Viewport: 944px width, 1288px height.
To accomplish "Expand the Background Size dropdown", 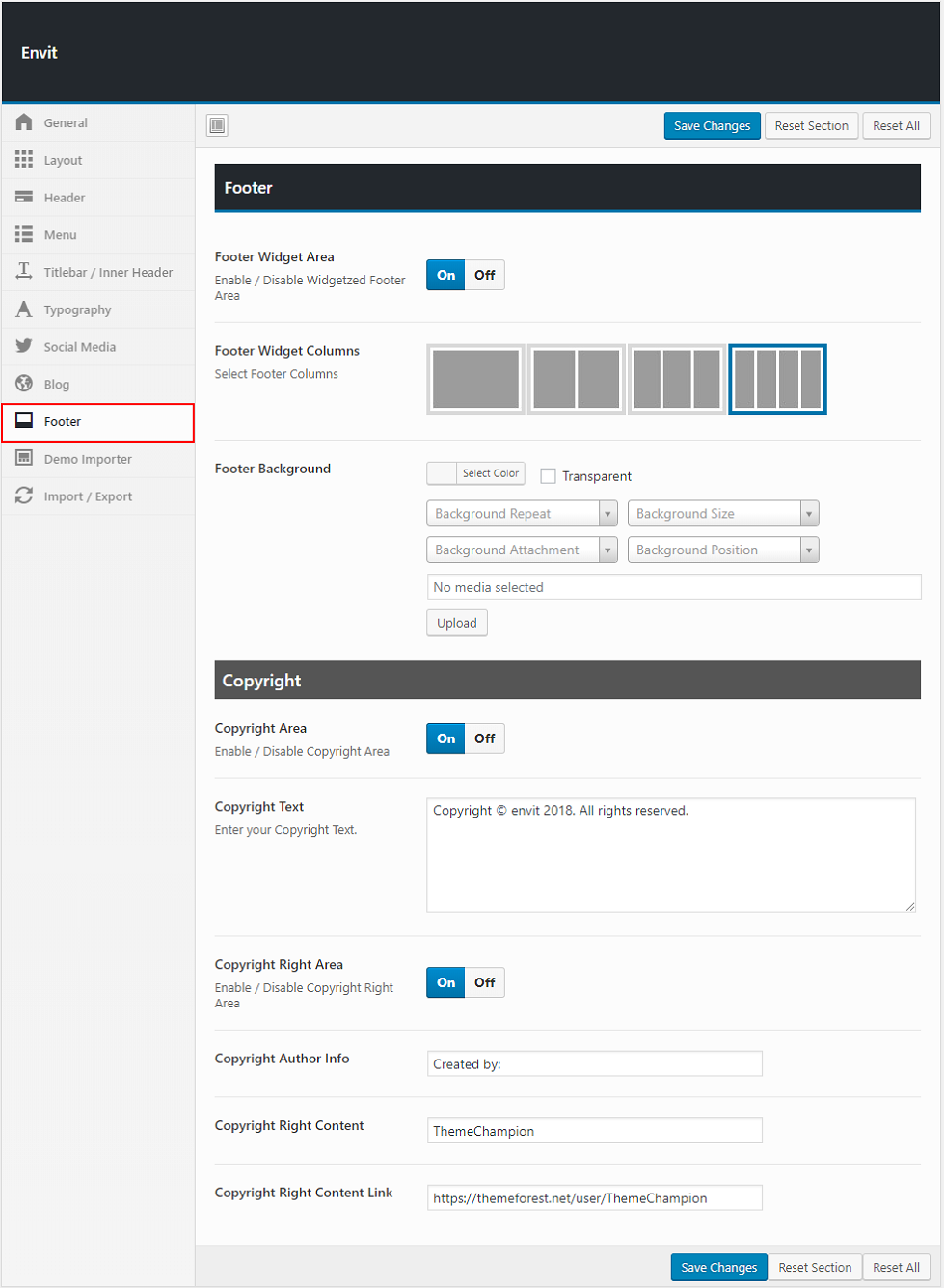I will [722, 514].
